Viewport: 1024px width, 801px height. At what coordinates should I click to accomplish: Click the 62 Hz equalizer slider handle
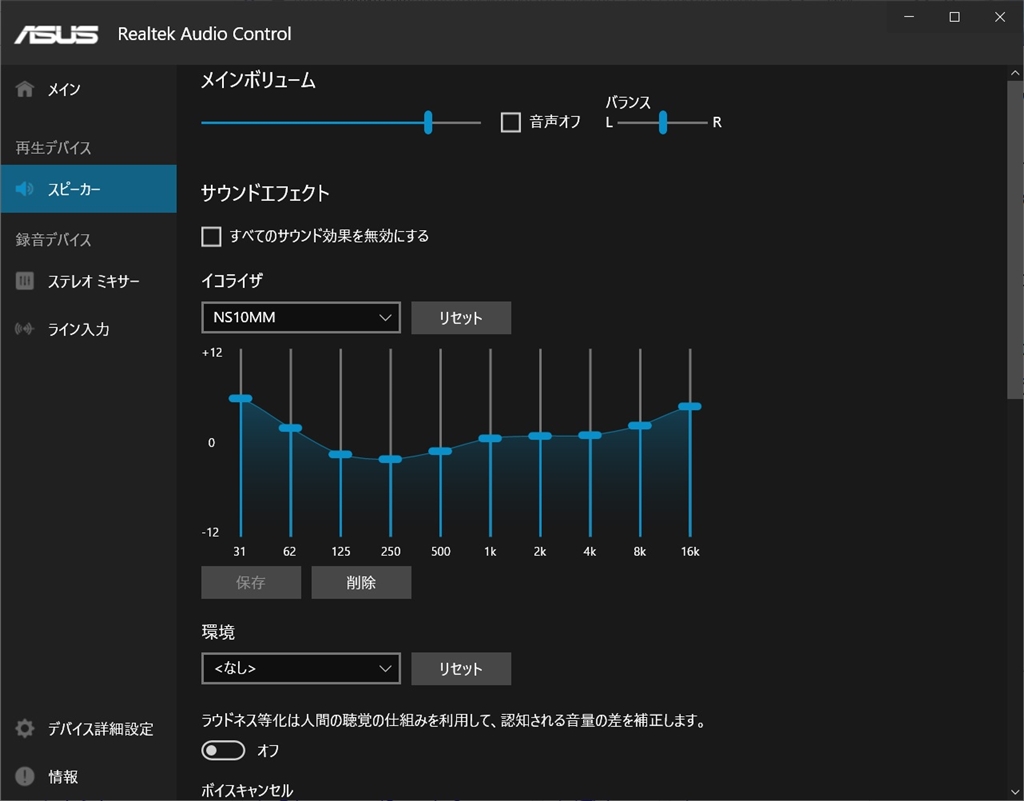291,428
